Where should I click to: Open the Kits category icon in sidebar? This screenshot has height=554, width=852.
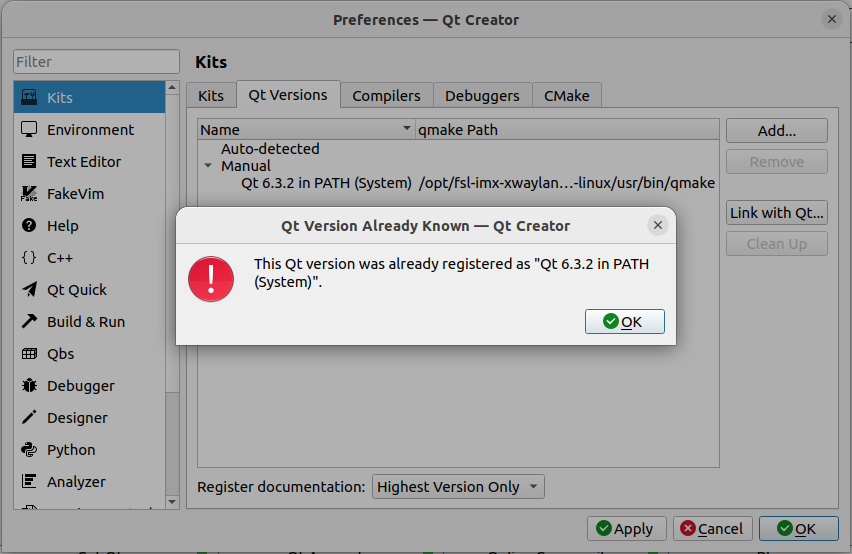click(x=29, y=98)
